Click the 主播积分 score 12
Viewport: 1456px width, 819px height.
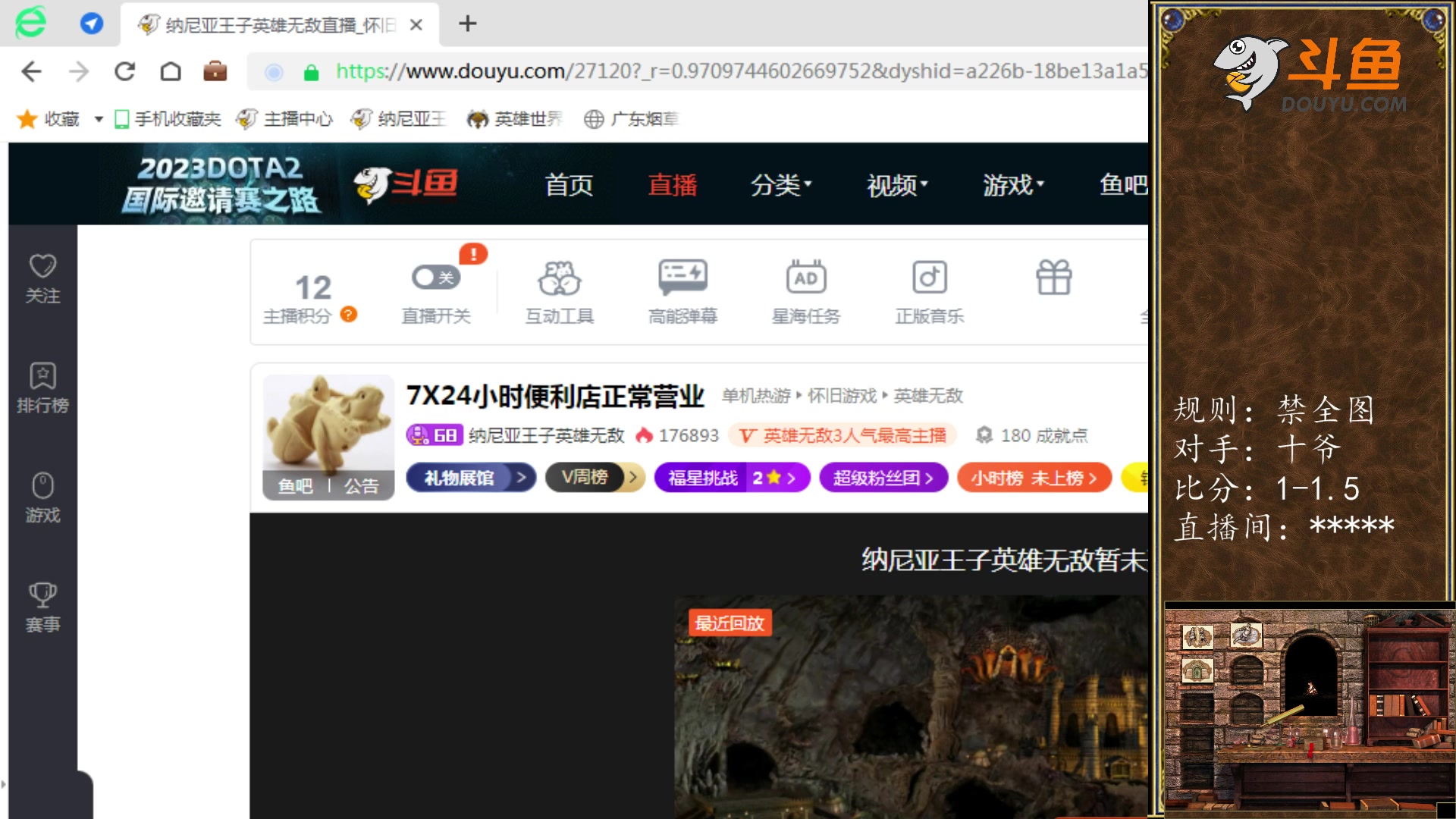point(312,287)
